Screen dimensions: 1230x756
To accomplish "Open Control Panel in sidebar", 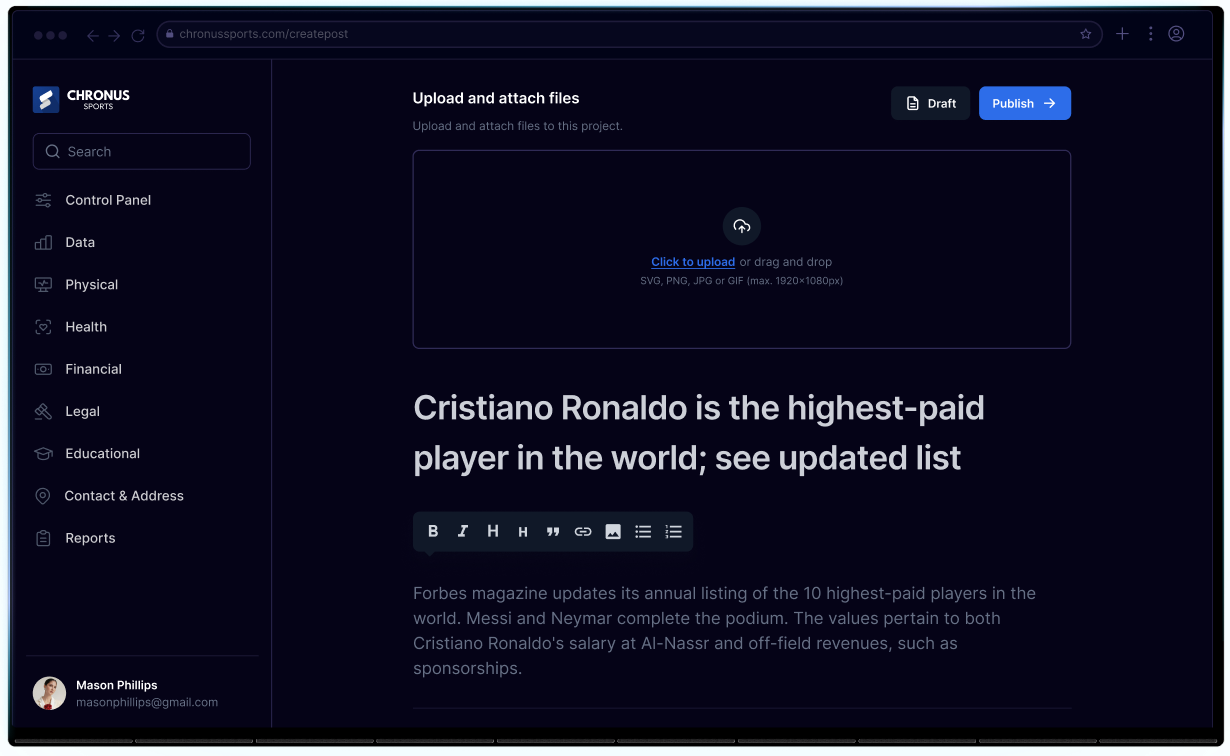I will [x=108, y=200].
